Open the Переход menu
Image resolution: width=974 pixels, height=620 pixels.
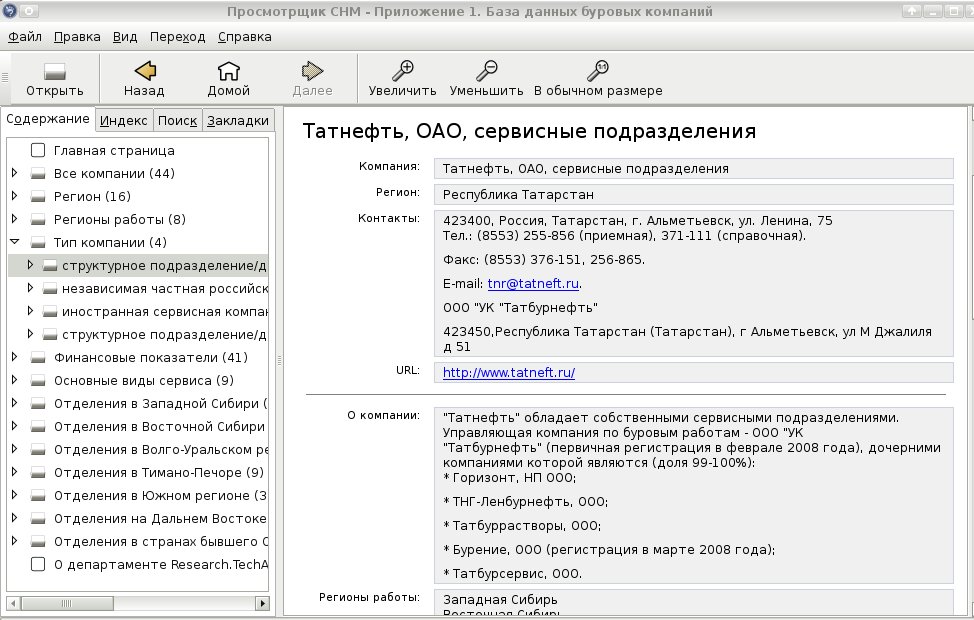pos(177,37)
